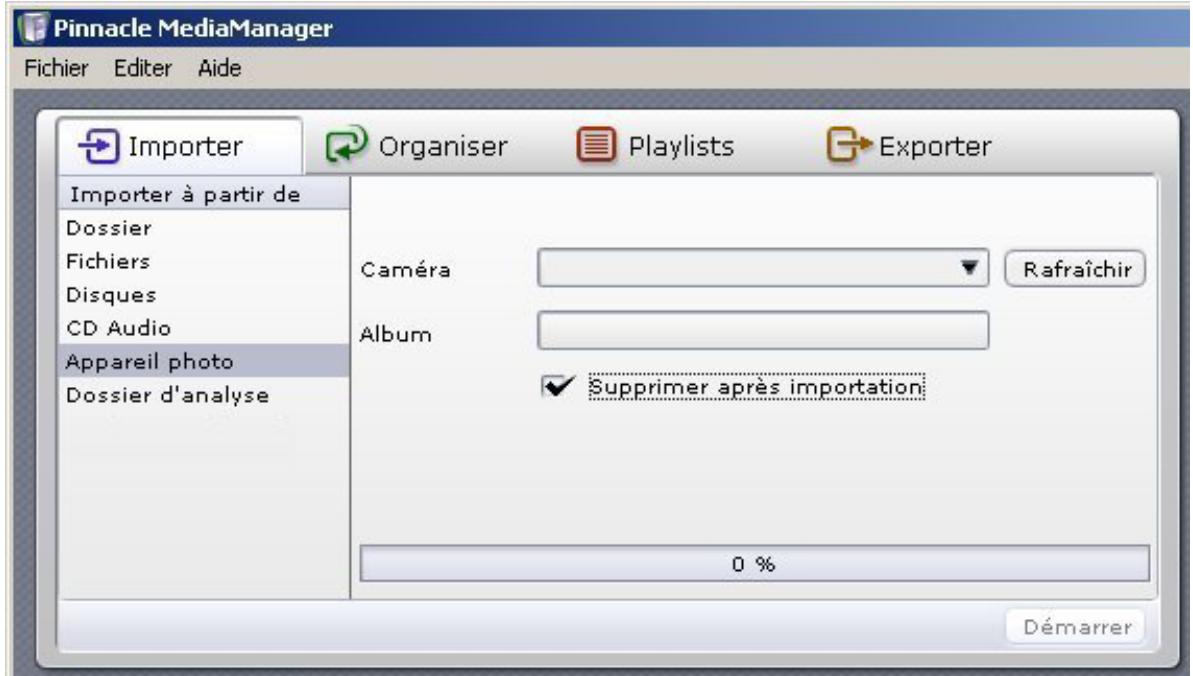Viewport: 1193px width, 676px height.
Task: Open the Caméra dropdown arrow
Action: [969, 268]
